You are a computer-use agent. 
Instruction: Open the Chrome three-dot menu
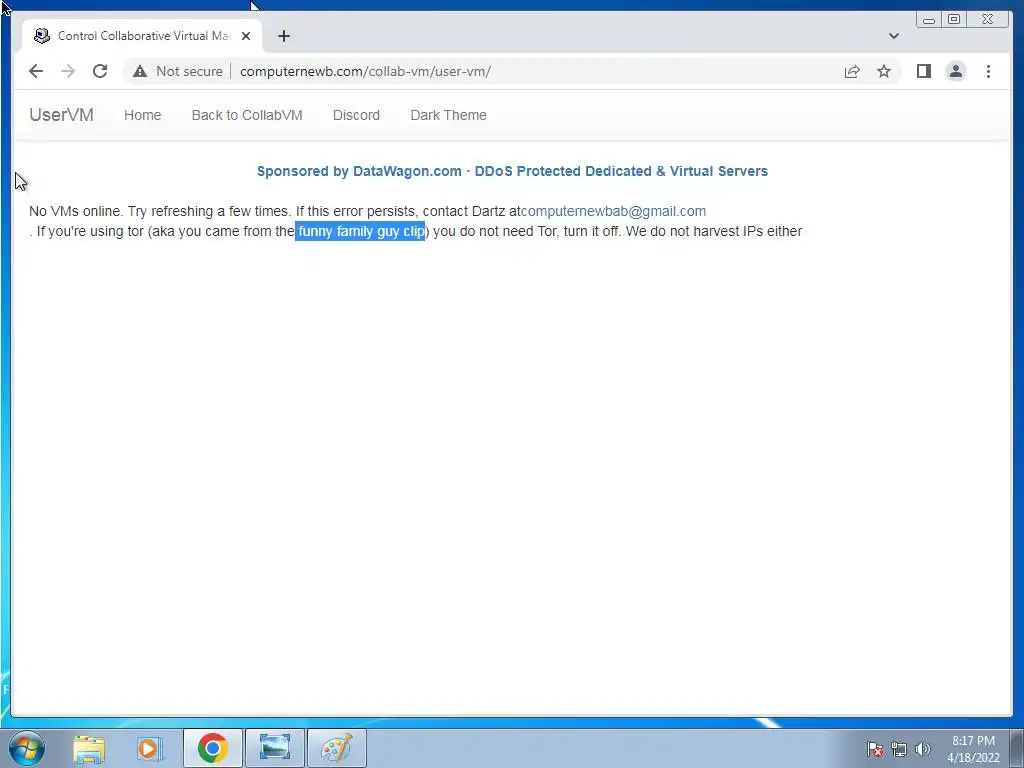[x=988, y=71]
